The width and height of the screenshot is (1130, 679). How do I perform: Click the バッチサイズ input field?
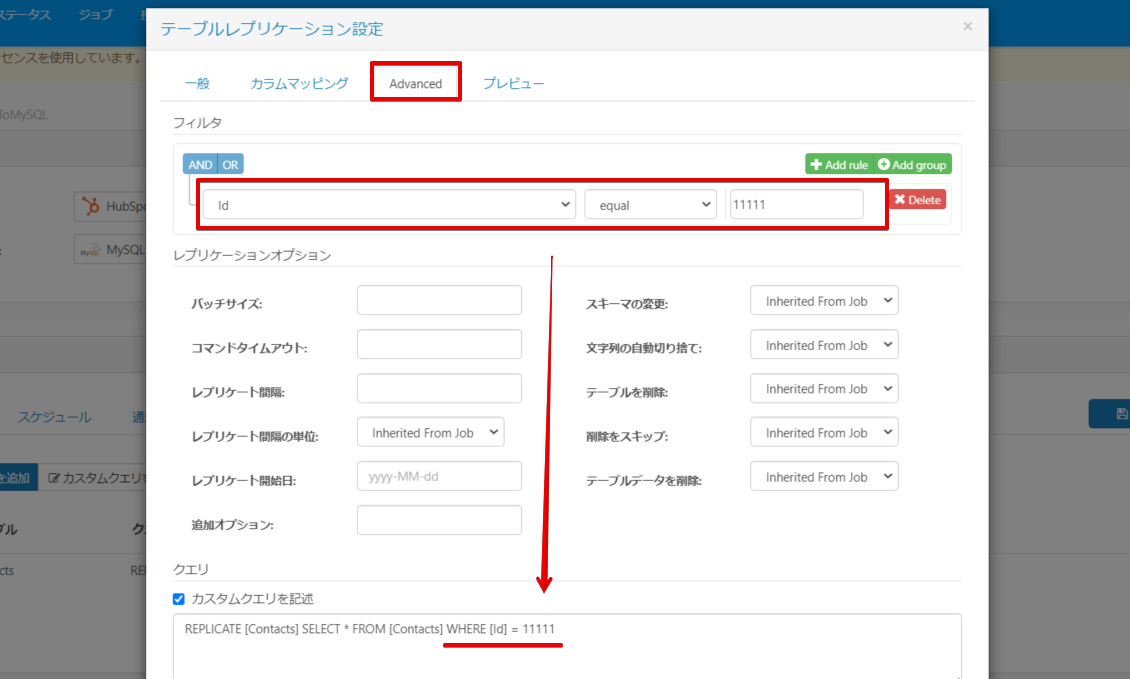point(439,301)
